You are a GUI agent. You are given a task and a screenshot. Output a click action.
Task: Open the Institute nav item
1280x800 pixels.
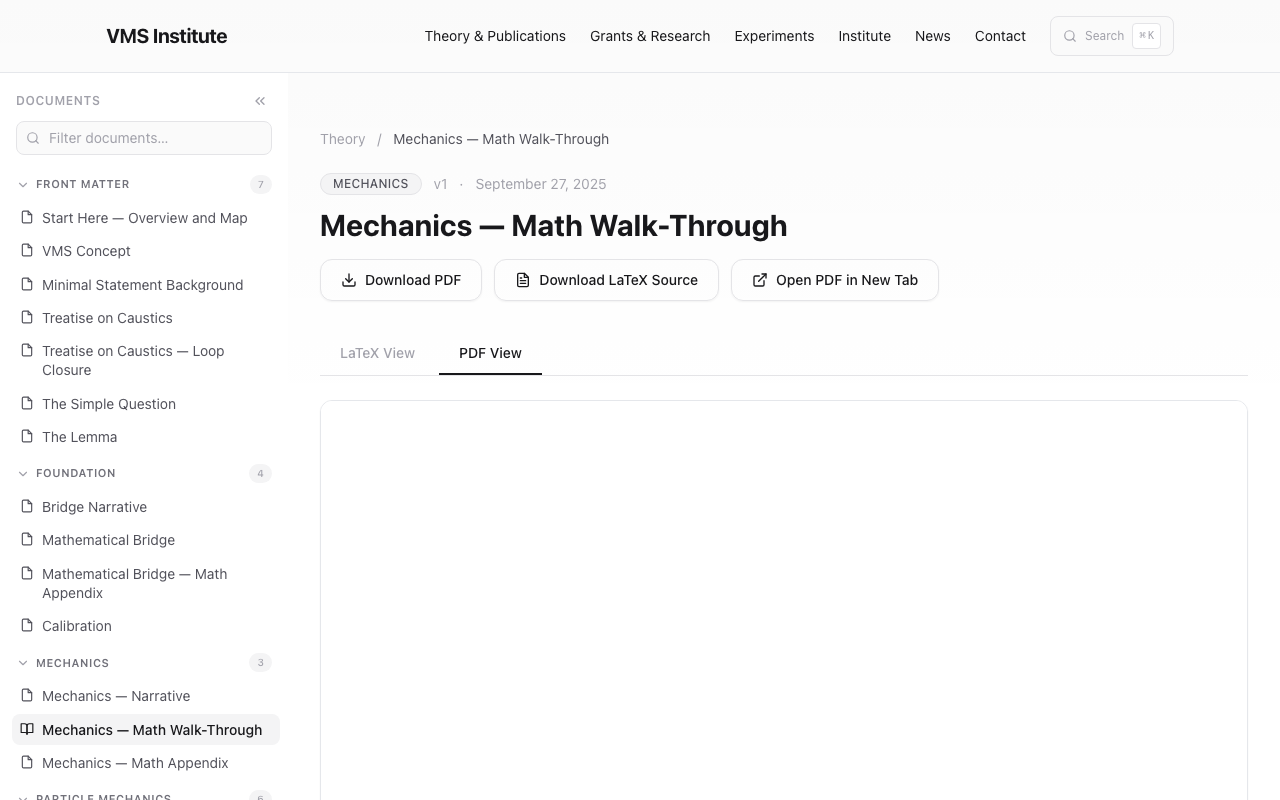click(864, 36)
